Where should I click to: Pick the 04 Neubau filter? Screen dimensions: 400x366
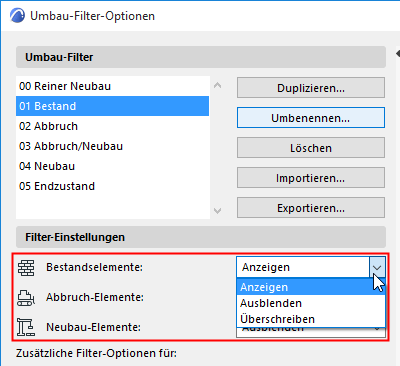coord(113,166)
